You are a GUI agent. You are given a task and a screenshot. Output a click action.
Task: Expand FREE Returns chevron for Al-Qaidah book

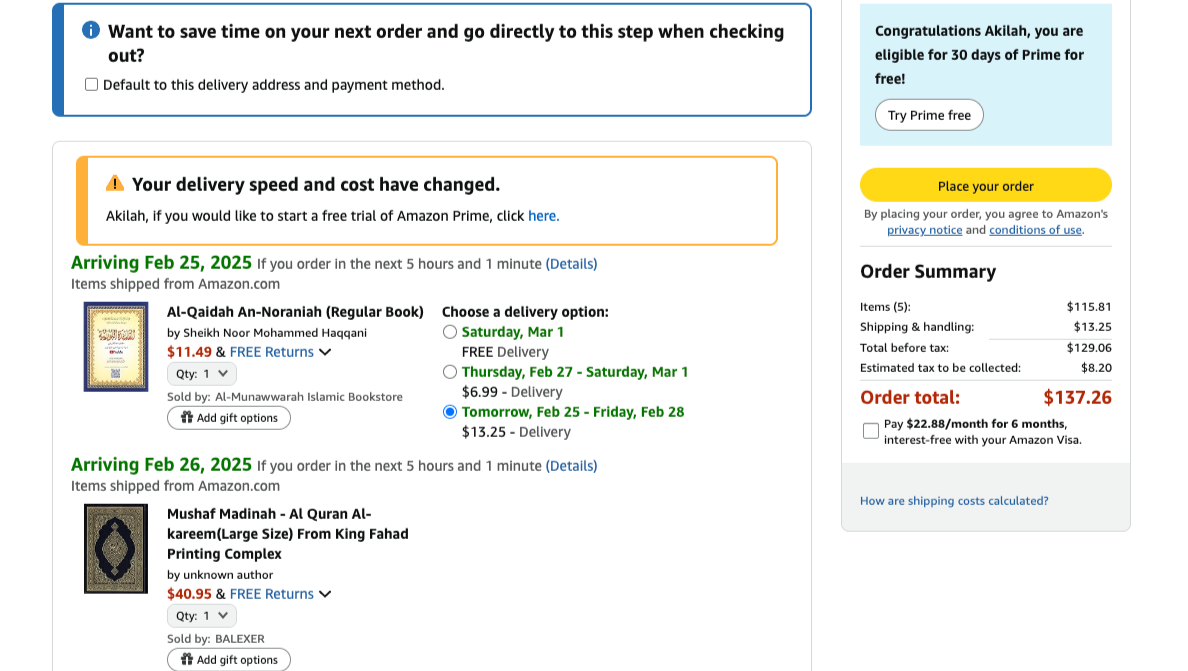[325, 352]
